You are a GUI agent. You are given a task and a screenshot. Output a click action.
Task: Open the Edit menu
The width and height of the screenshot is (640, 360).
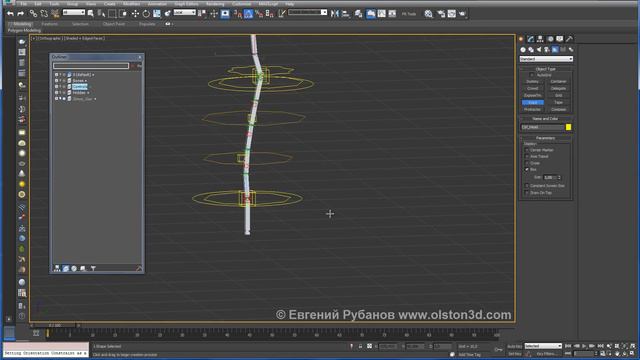(x=38, y=4)
